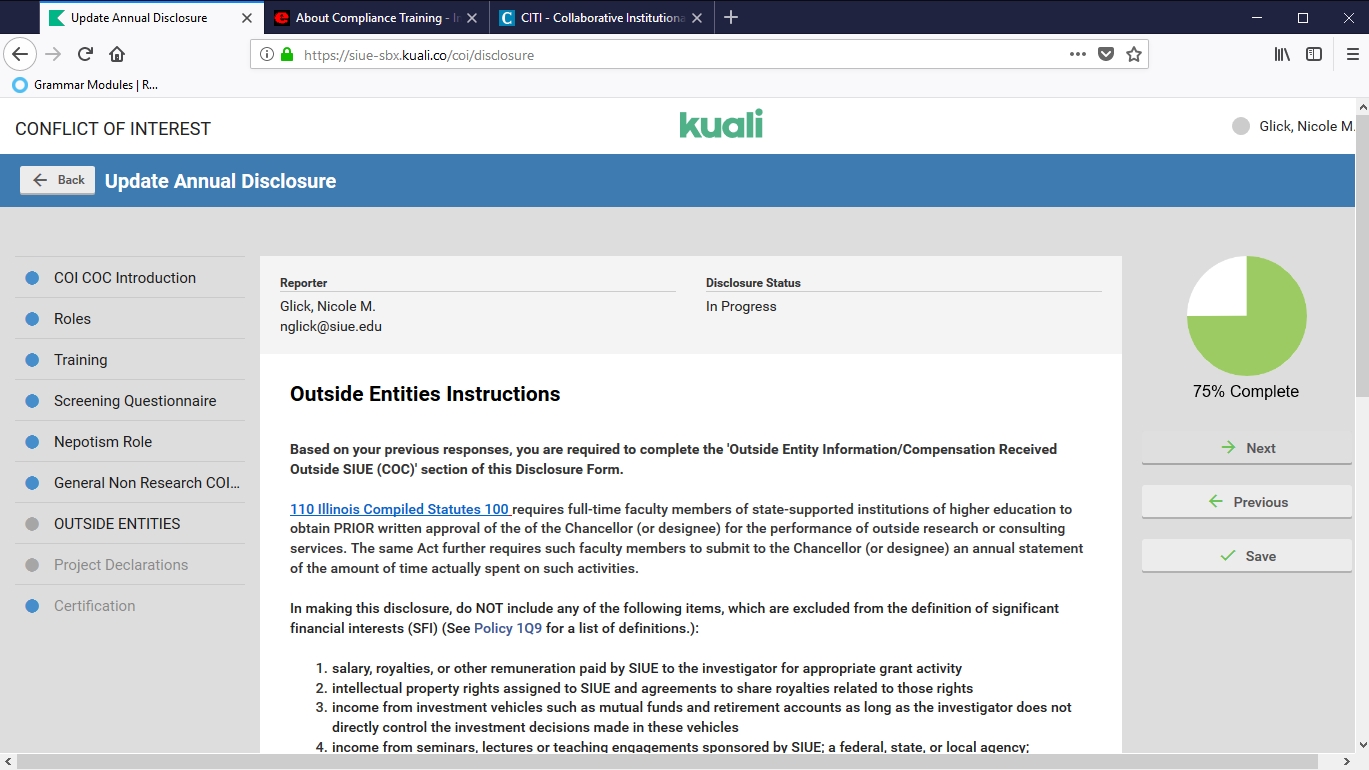
Task: Go to the browser home page icon
Action: tap(117, 55)
